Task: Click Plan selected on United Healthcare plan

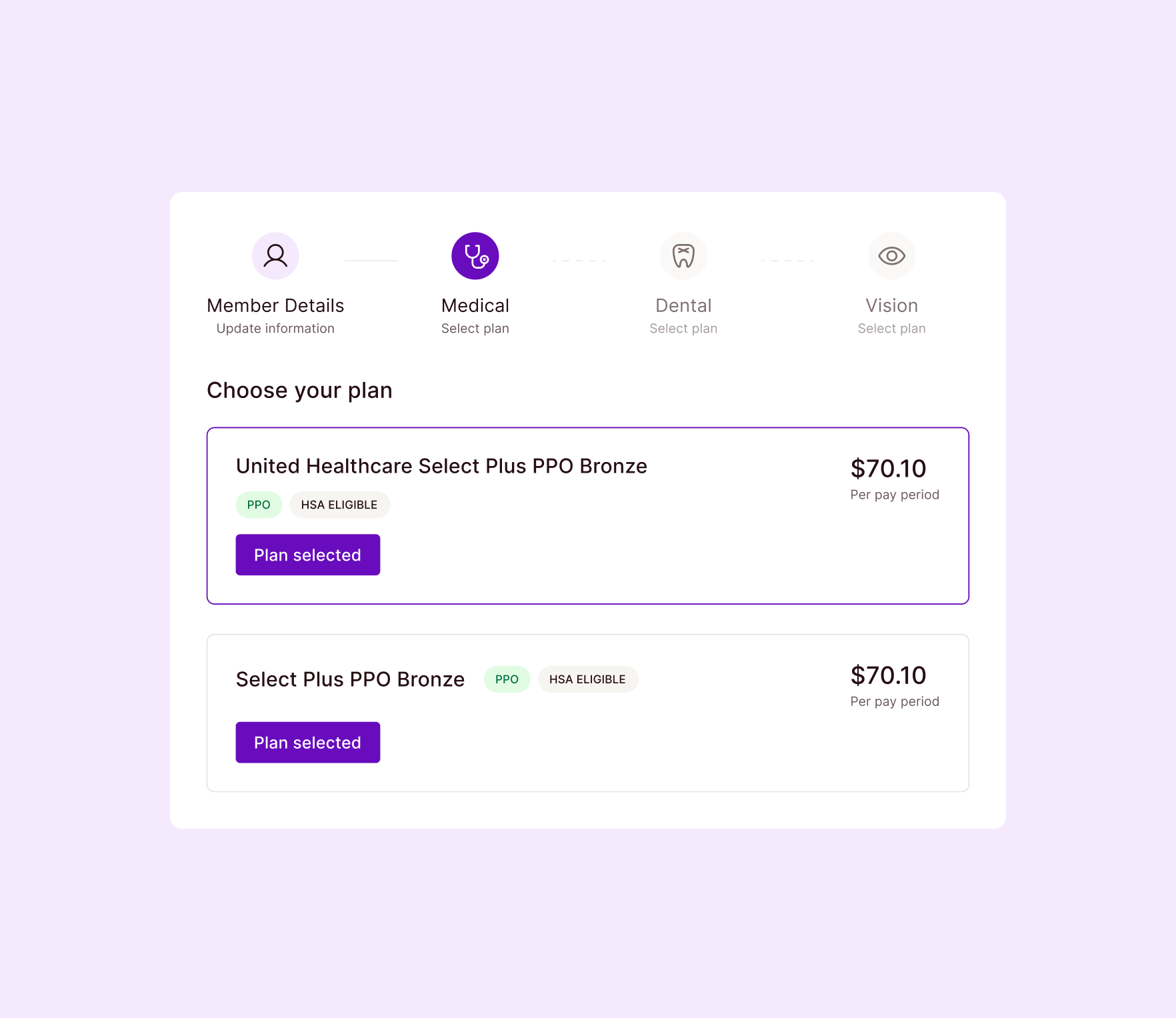Action: [308, 555]
